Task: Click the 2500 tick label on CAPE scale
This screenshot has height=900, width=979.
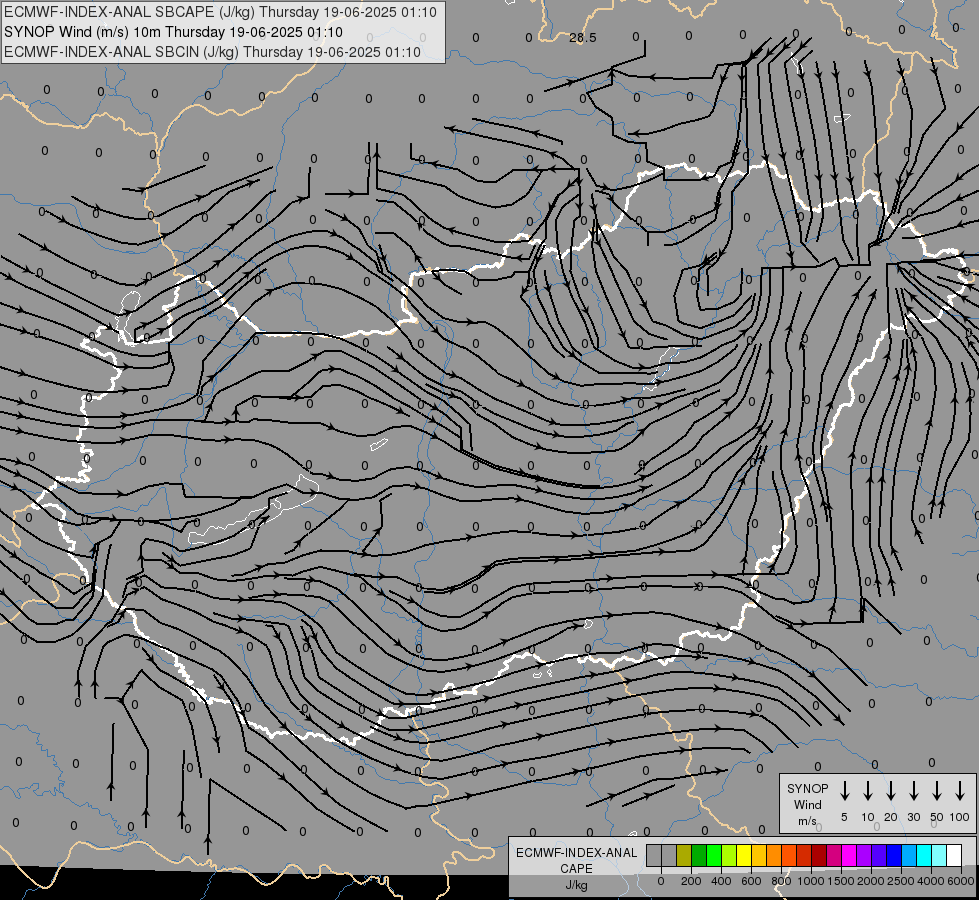Action: (x=901, y=881)
